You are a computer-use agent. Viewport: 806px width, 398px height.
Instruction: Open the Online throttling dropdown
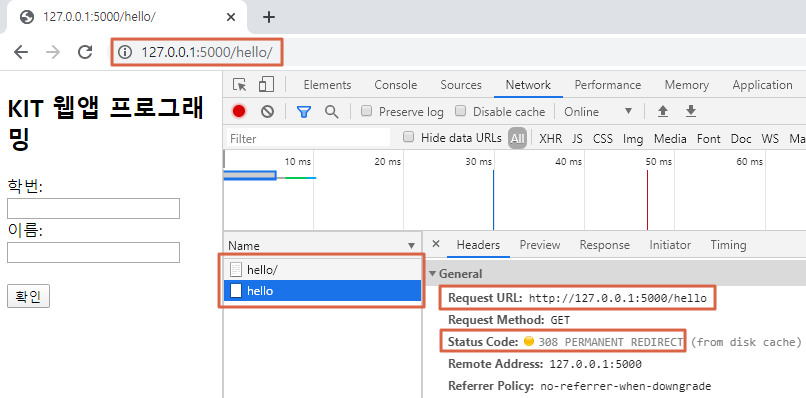598,112
